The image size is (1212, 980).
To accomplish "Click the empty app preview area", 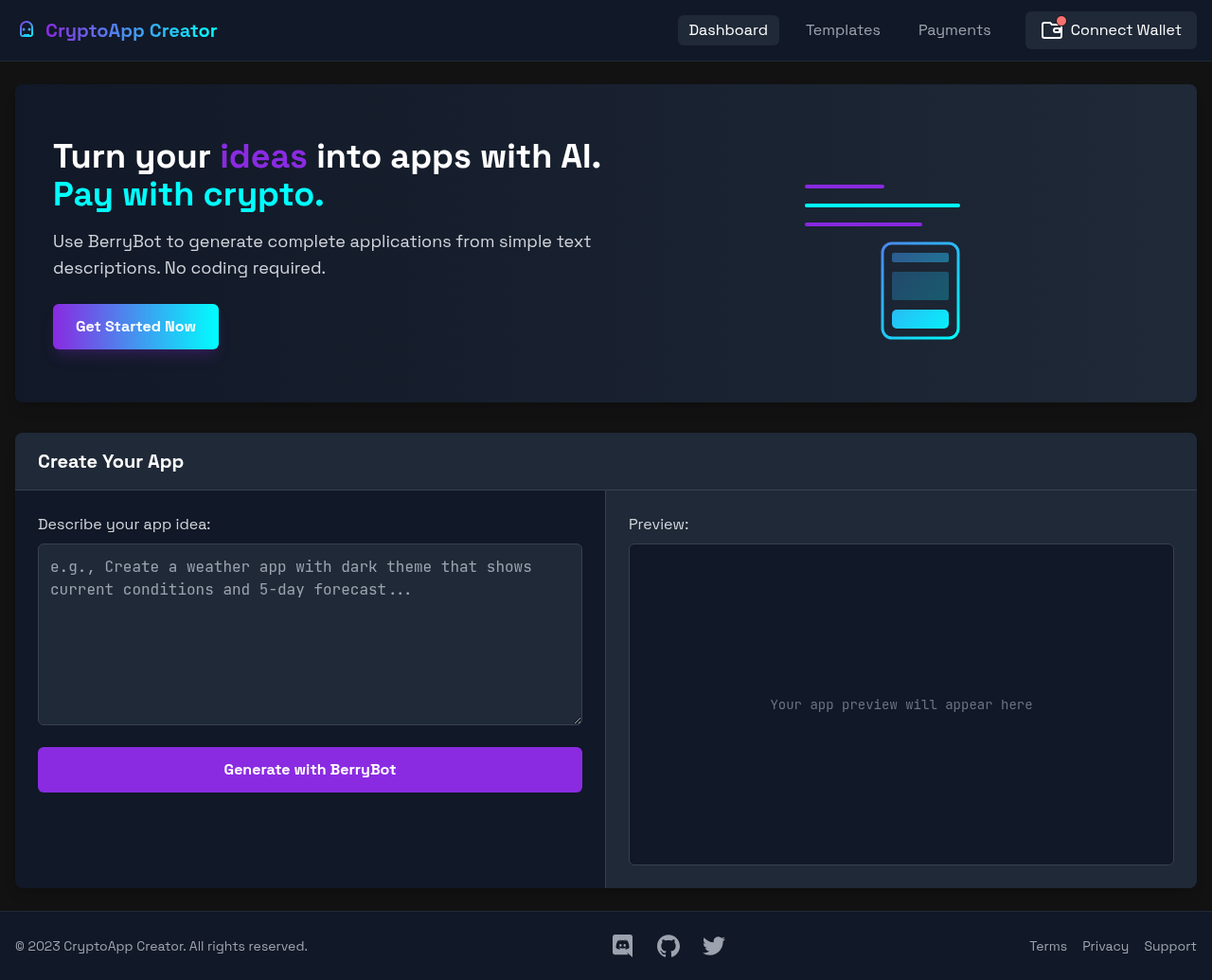I will (x=900, y=704).
